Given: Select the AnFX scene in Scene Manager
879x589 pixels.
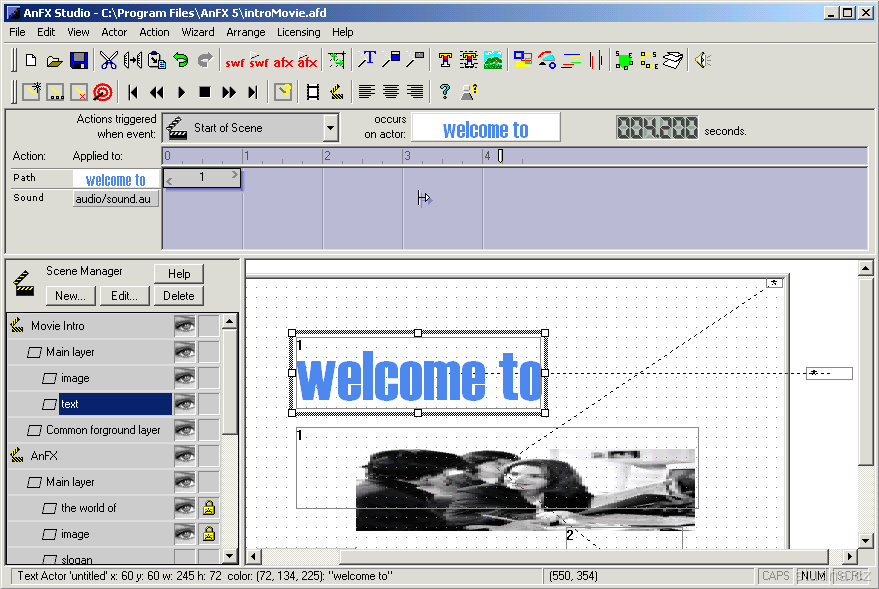Looking at the screenshot, I should [44, 455].
